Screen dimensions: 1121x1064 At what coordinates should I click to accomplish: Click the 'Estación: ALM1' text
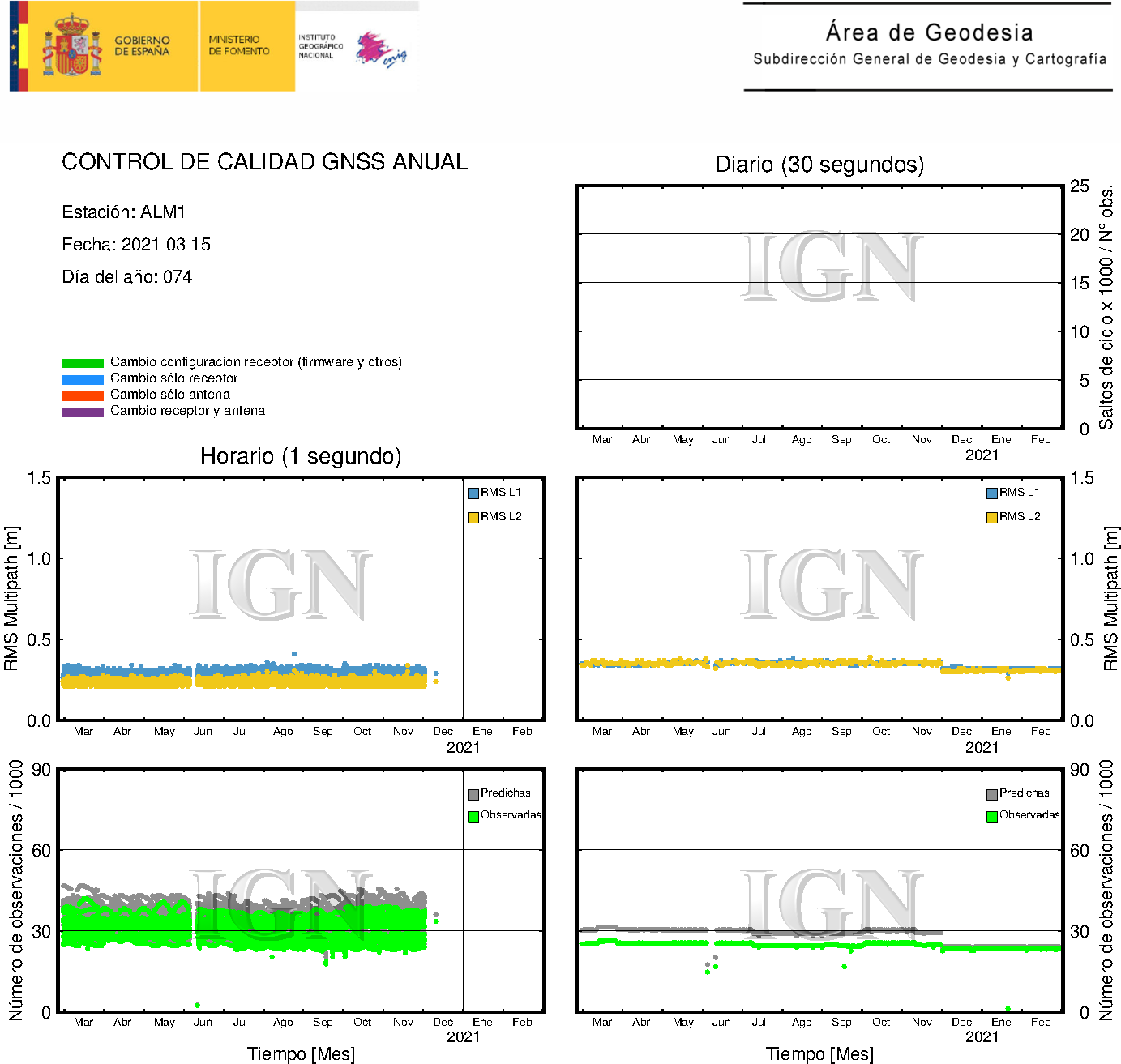123,212
